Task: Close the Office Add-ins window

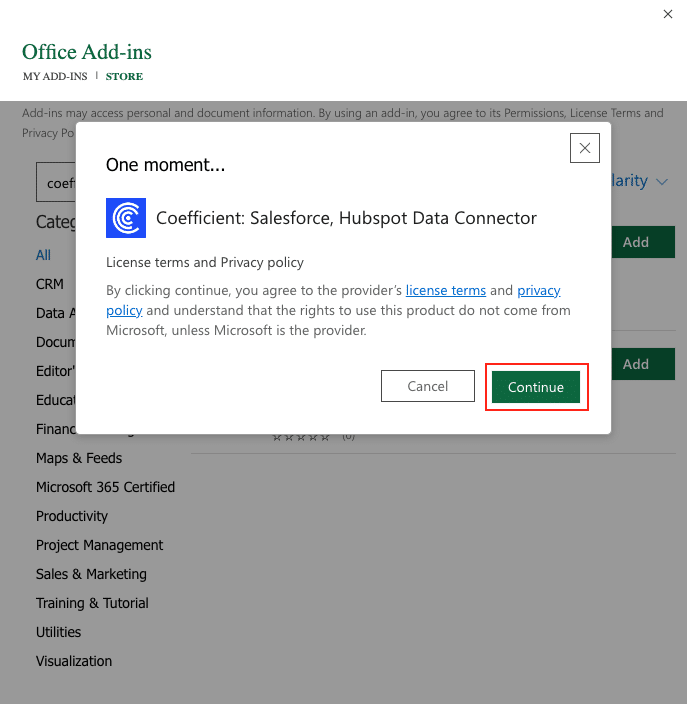Action: [668, 14]
